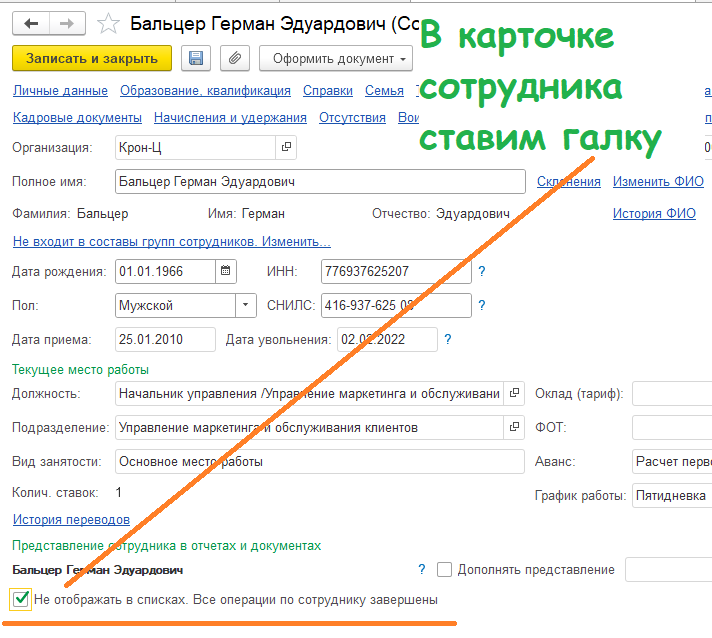The height and width of the screenshot is (638, 712).
Task: Click the Изменить ФИО link
Action: coord(658,182)
